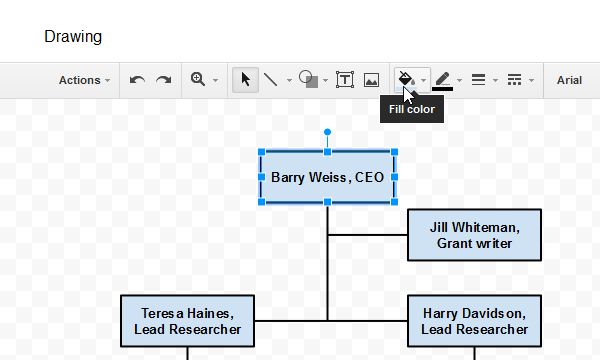Open the Line color pencil icon
The image size is (600, 360).
click(442, 81)
